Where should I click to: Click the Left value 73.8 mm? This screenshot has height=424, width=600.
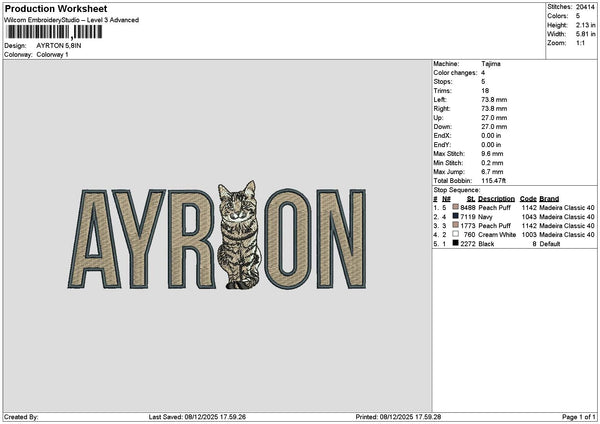(x=494, y=99)
